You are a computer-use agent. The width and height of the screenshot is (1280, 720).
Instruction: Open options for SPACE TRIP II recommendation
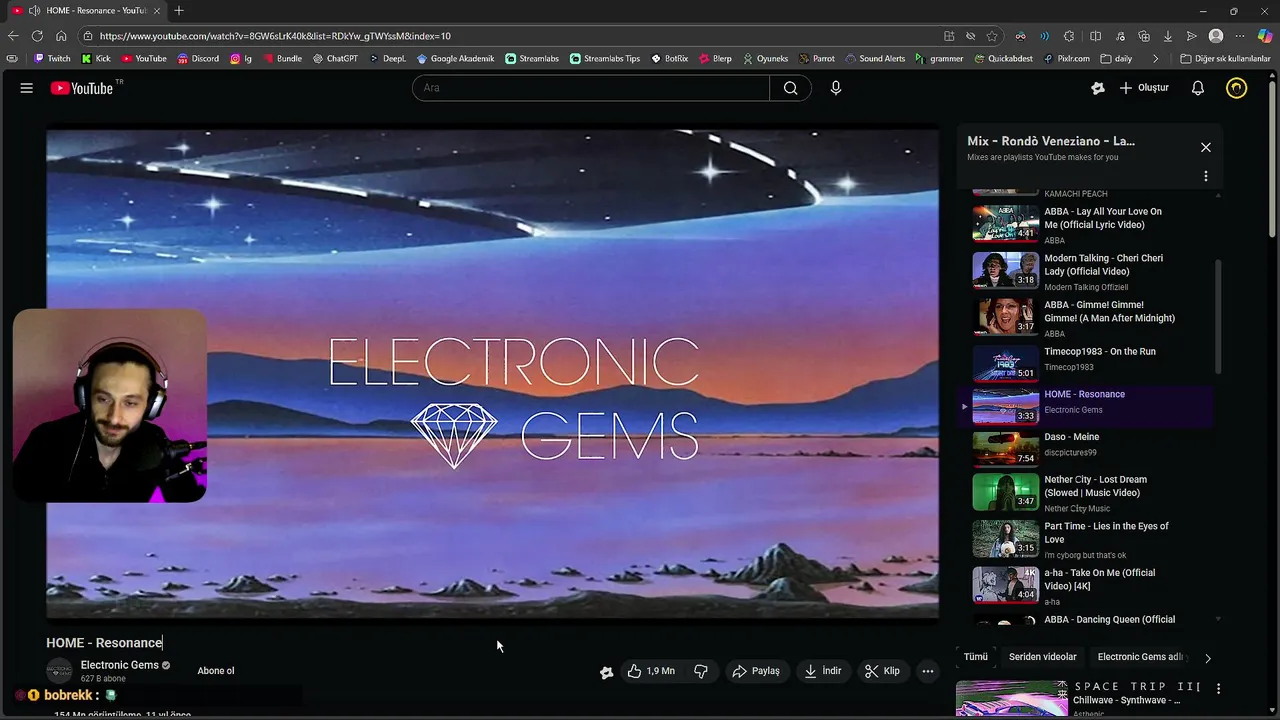[x=1218, y=689]
